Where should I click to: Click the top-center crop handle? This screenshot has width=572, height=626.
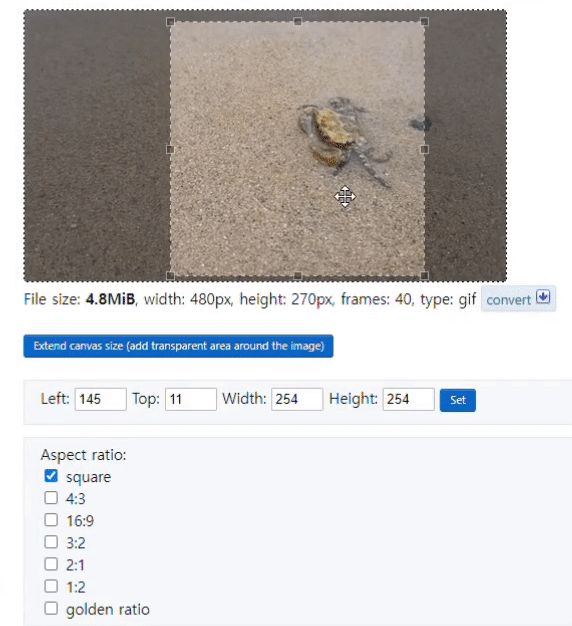point(297,21)
